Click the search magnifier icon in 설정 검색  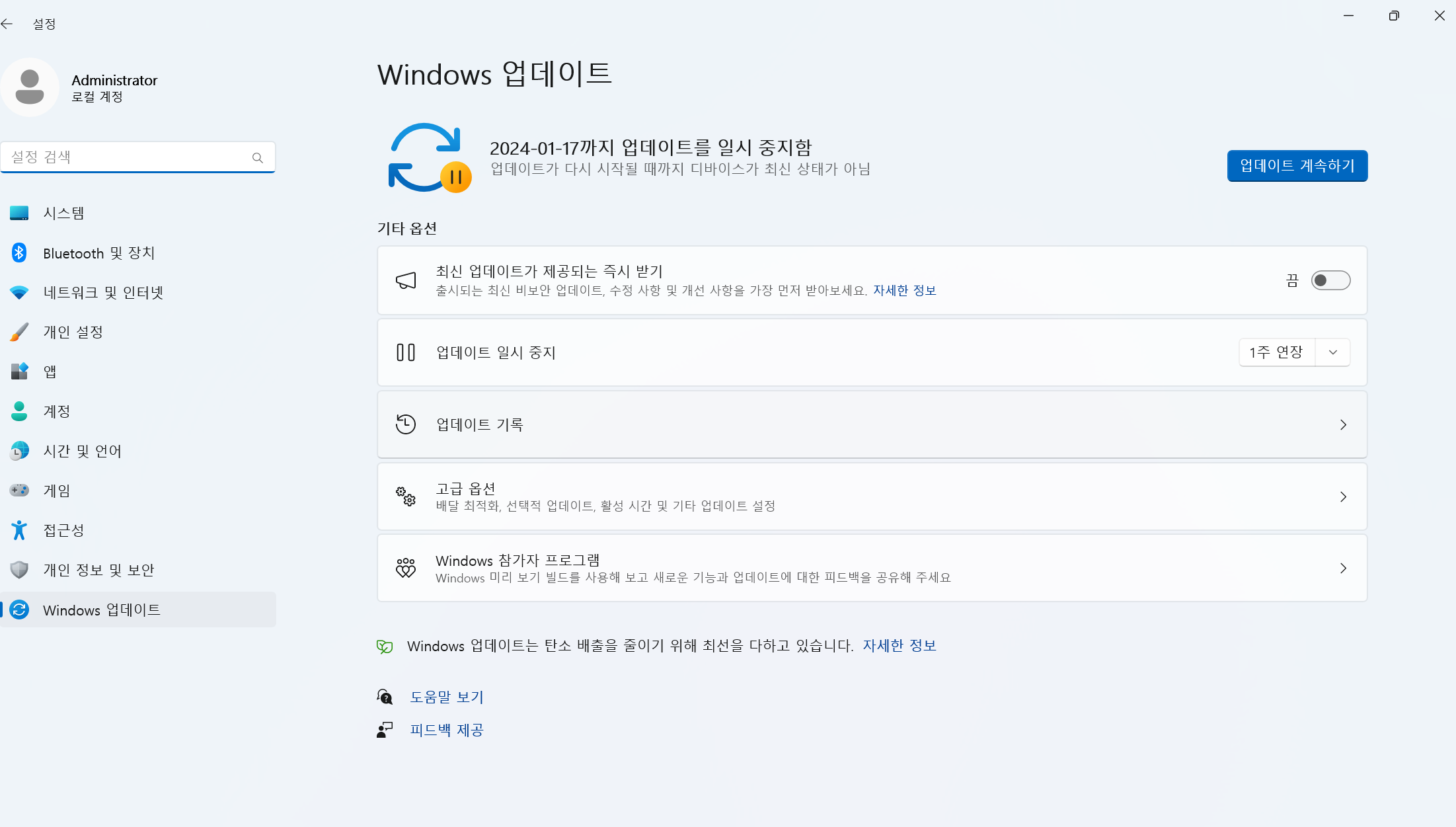pyautogui.click(x=257, y=157)
